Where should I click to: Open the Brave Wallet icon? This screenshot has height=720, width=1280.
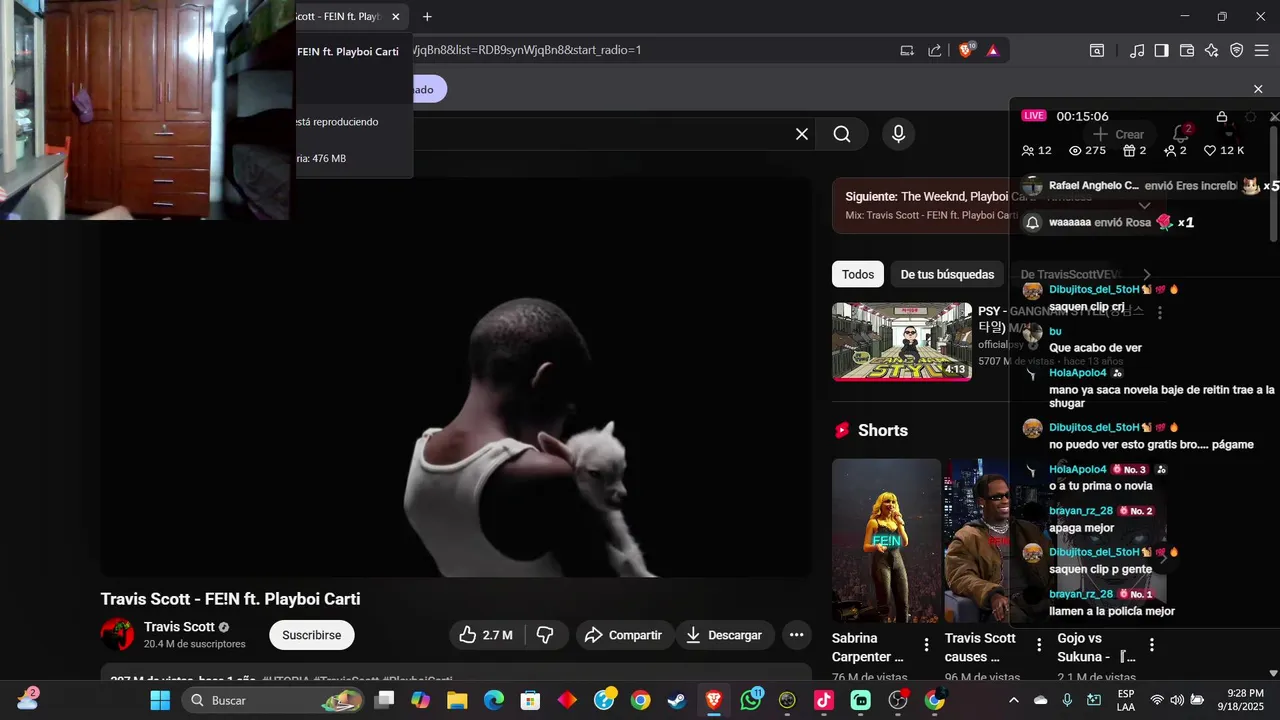(x=1187, y=50)
